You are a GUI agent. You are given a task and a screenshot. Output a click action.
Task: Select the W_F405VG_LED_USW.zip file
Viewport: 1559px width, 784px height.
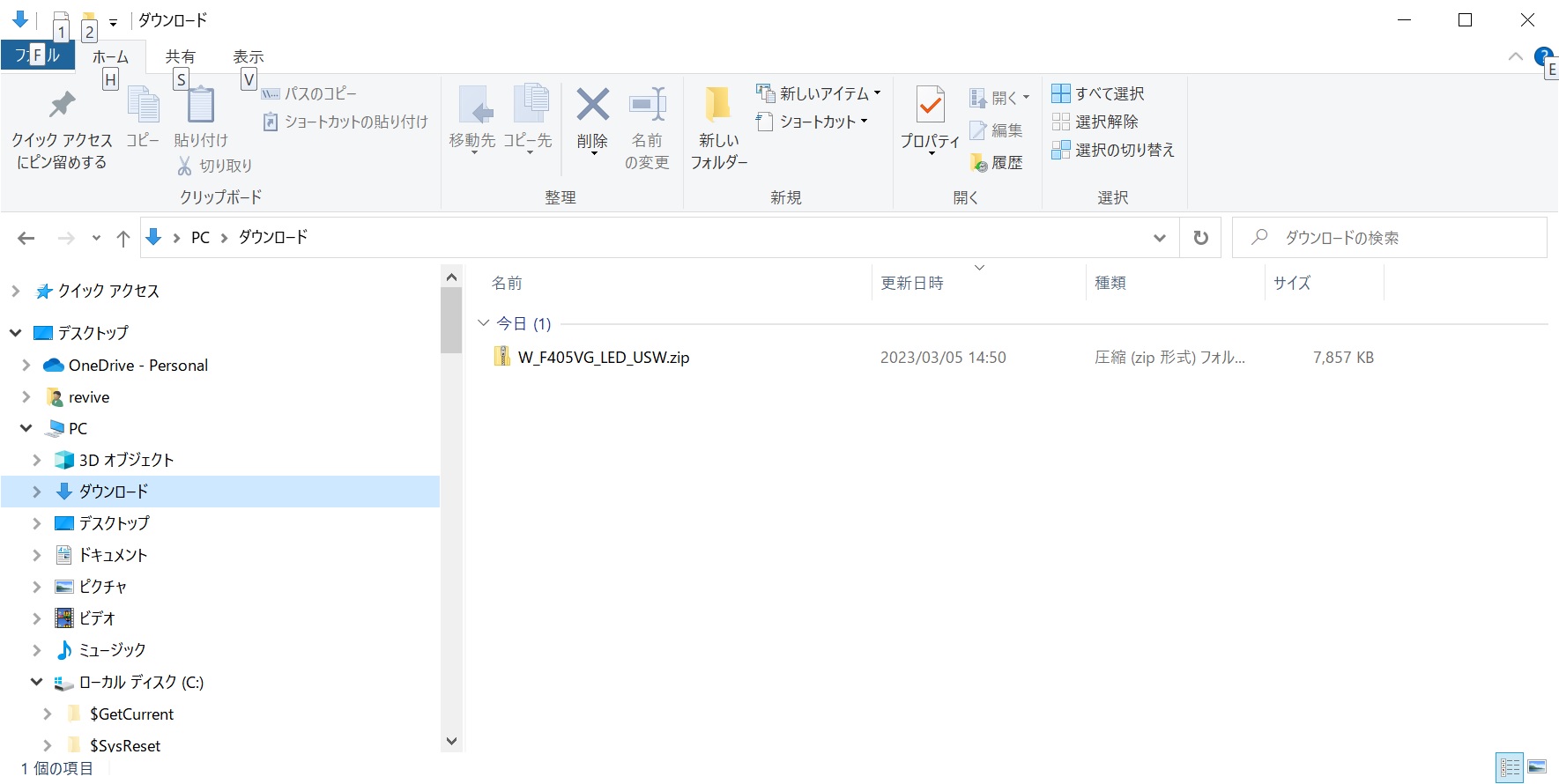604,358
